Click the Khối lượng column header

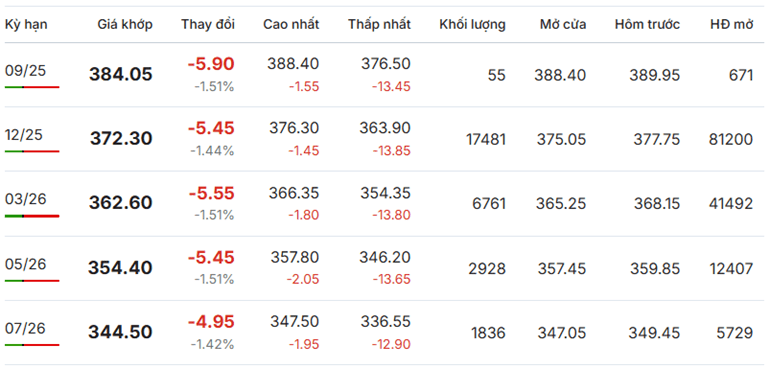click(x=472, y=25)
